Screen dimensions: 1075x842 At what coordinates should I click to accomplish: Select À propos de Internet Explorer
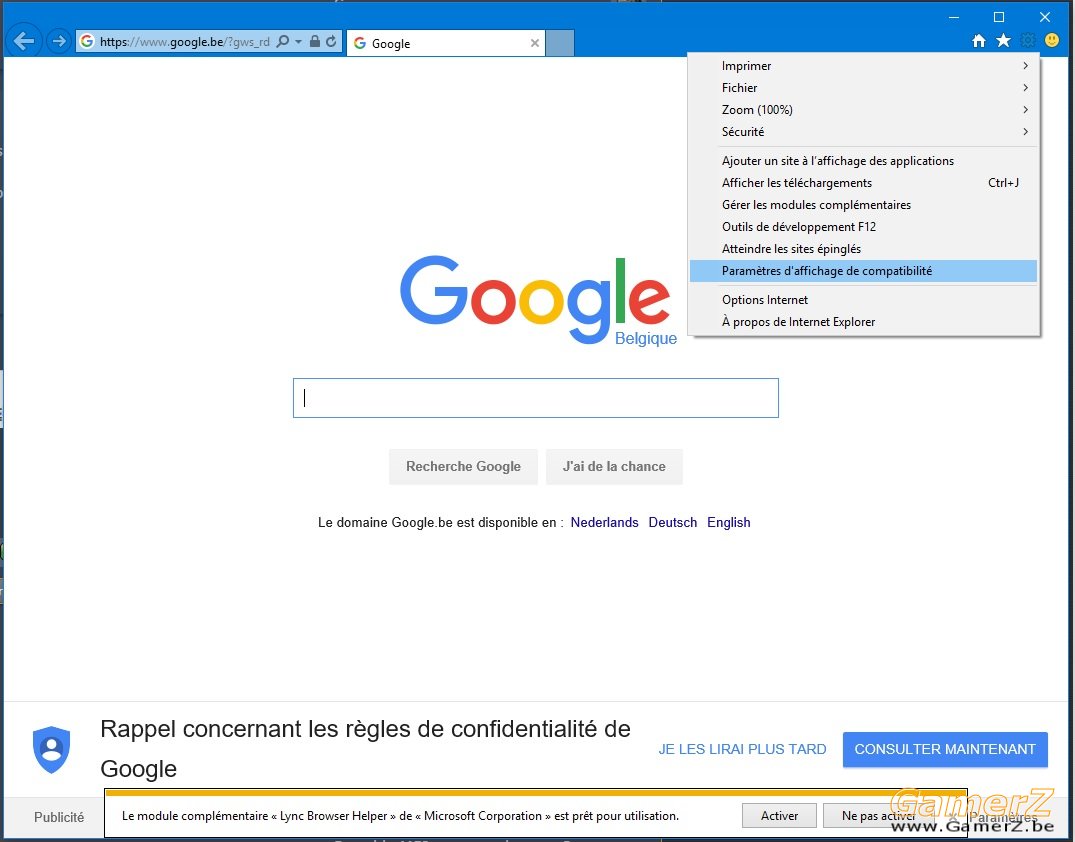[x=863, y=322]
